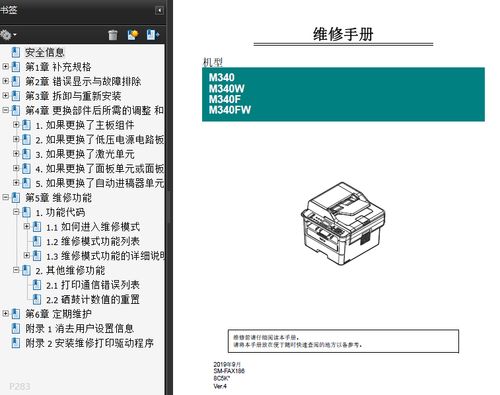Click the expand current bookmark icon
Image resolution: width=500 pixels, height=395 pixels.
coord(153,35)
